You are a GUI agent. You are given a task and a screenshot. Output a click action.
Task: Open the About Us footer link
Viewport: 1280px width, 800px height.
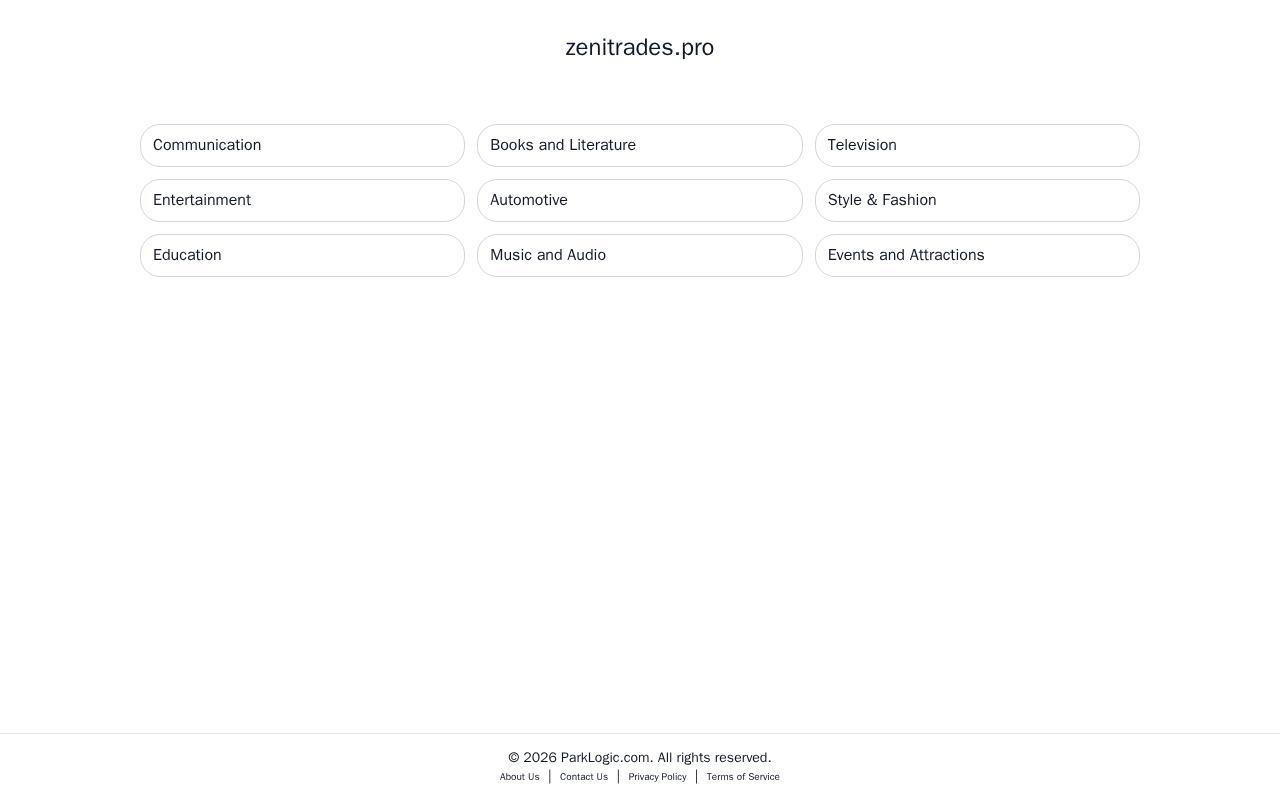click(520, 777)
